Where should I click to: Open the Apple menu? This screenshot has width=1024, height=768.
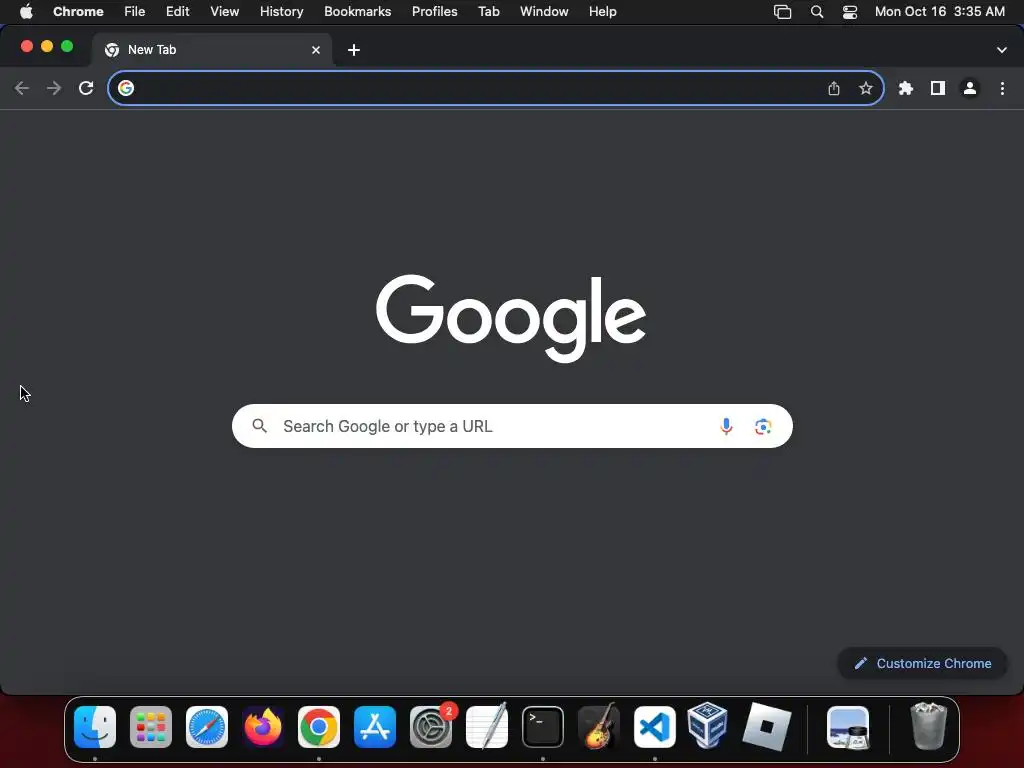pyautogui.click(x=26, y=12)
